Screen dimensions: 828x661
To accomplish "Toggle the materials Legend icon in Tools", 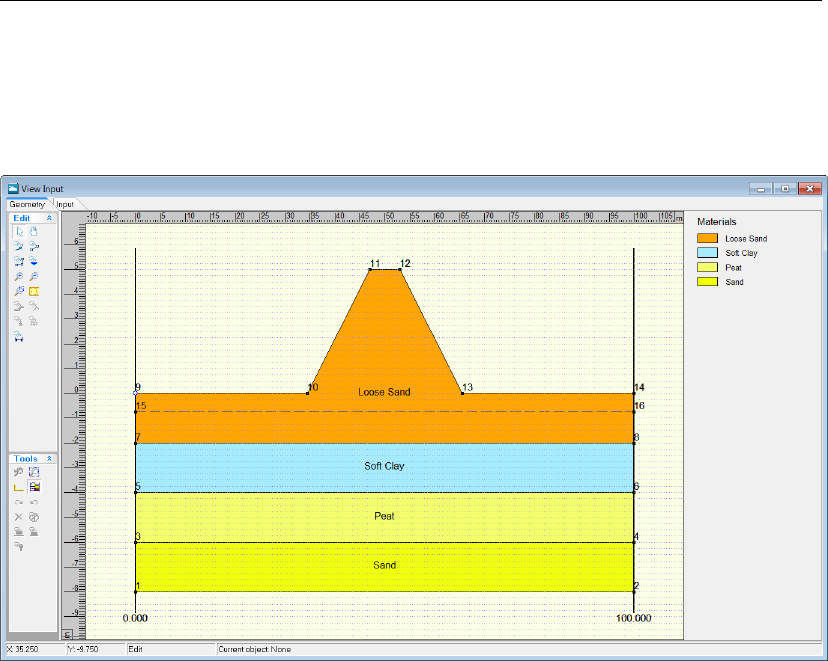I will (34, 487).
